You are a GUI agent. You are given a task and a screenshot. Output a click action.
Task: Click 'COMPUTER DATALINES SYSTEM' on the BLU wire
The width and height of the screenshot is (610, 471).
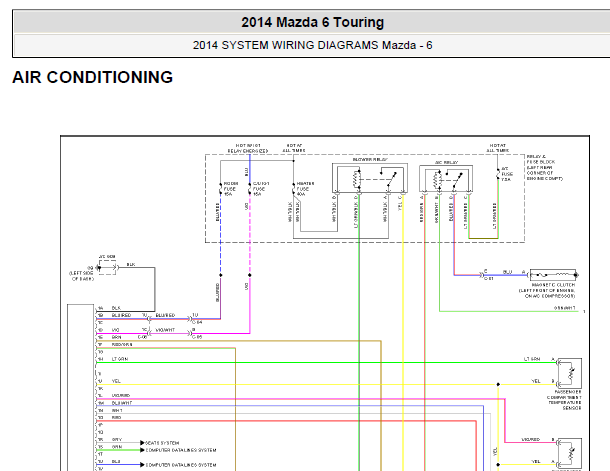(181, 465)
